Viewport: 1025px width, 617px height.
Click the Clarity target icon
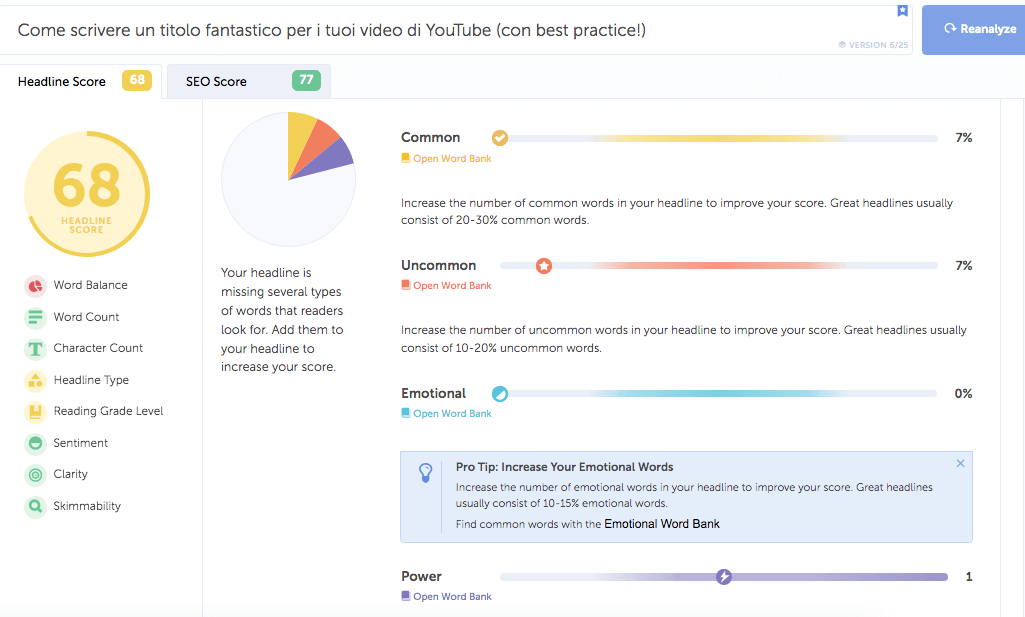[36, 475]
